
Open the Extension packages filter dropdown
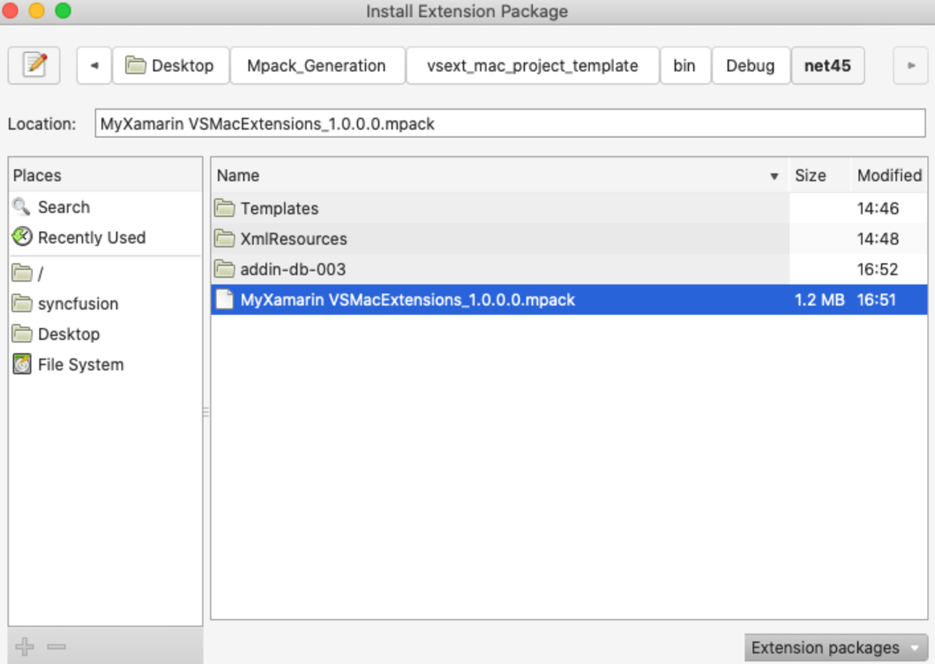(x=835, y=648)
